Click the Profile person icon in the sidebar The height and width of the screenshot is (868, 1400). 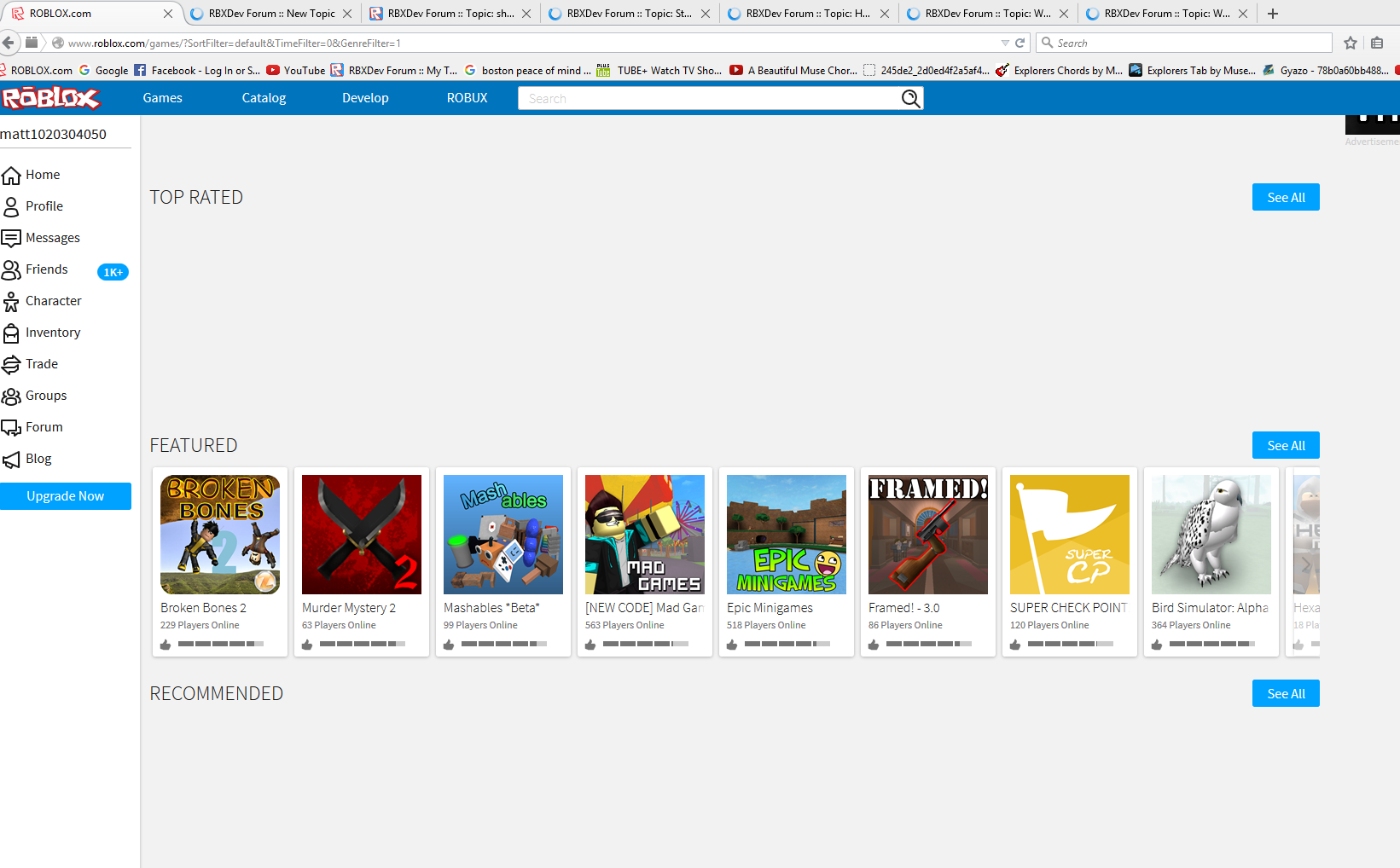coord(11,207)
